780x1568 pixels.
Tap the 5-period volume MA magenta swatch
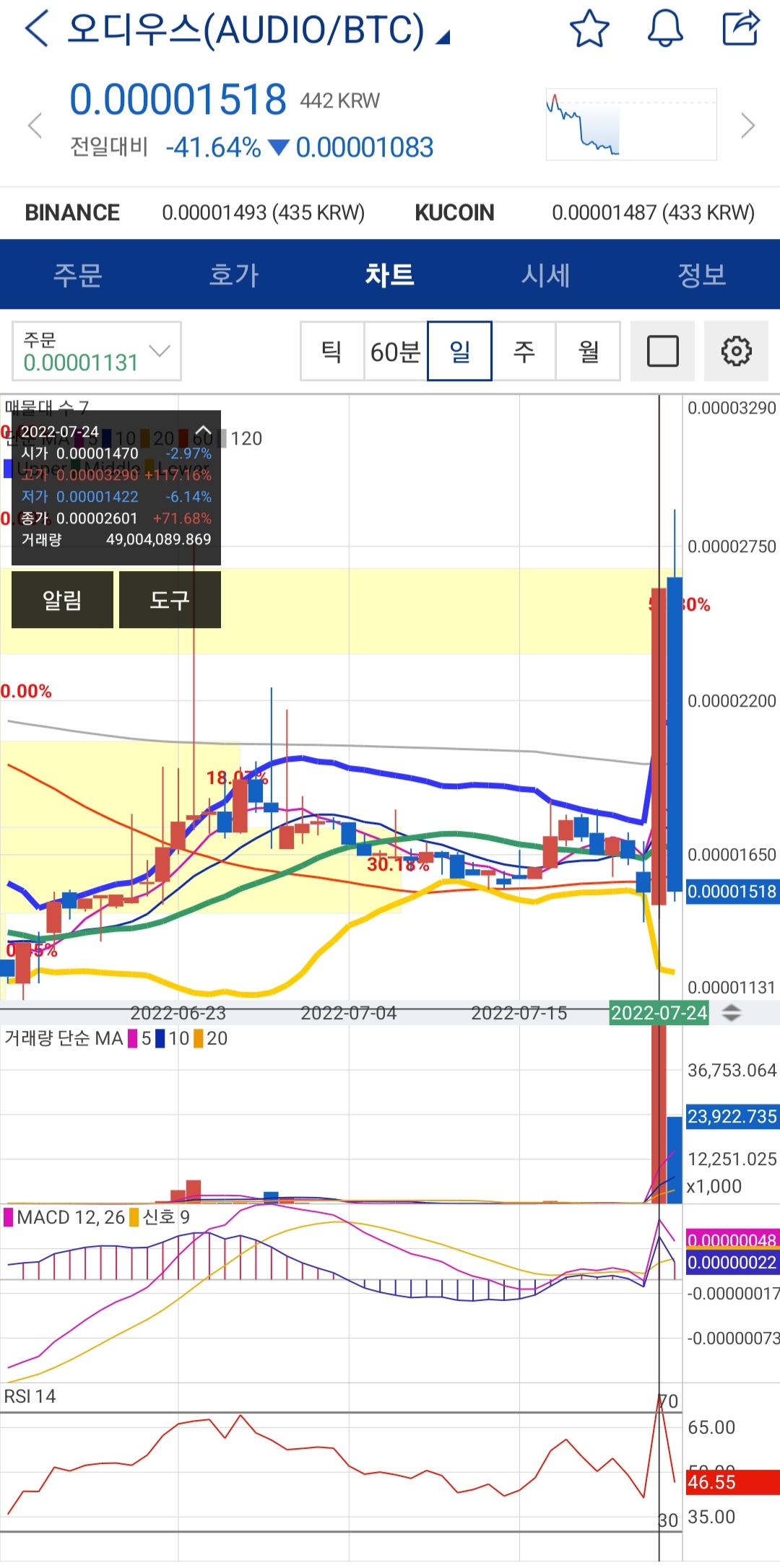tap(133, 1039)
